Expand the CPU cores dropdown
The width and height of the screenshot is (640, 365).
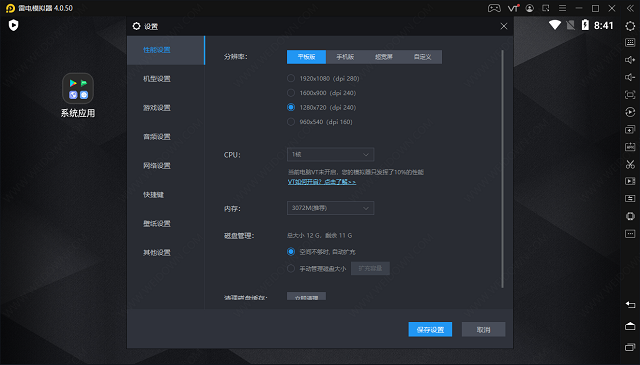click(x=330, y=155)
